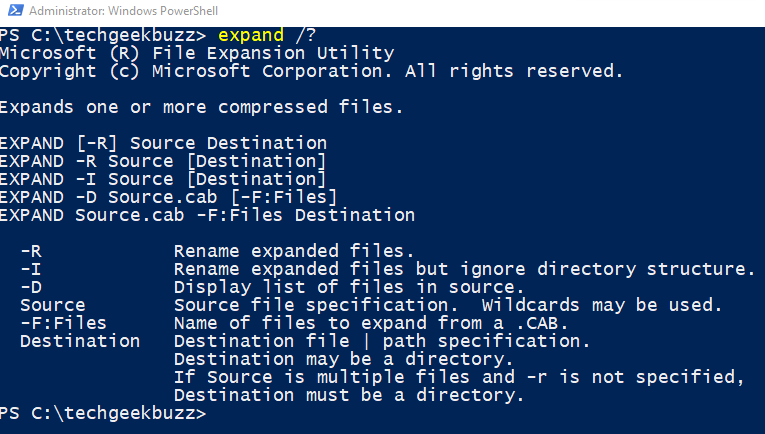Click the Copyright Microsoft Corporation line
This screenshot has height=434, width=765.
coord(311,71)
